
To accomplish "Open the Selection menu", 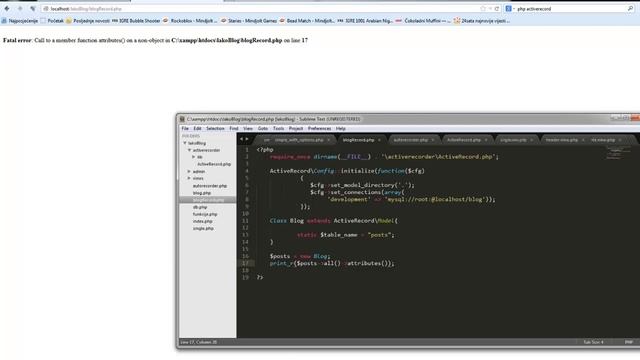I will (215, 129).
